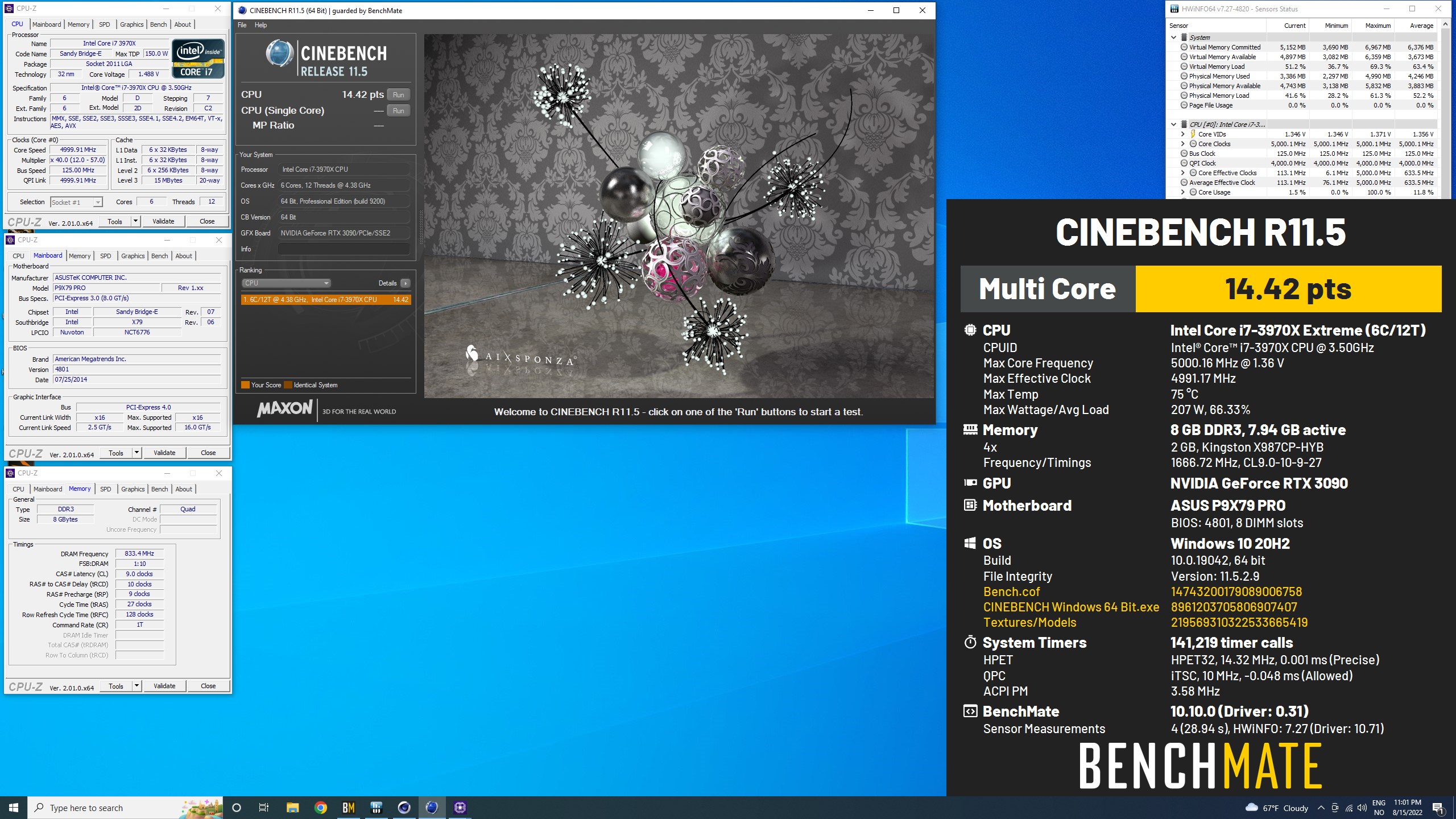
Task: Click Validate in the top CPU-Z window
Action: coord(163,221)
